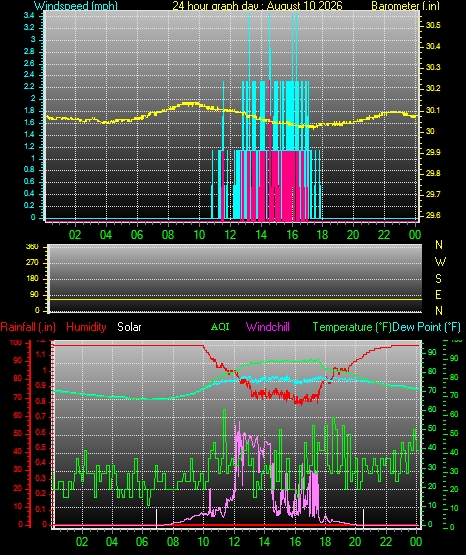Click the AQI legend label

tap(220, 327)
